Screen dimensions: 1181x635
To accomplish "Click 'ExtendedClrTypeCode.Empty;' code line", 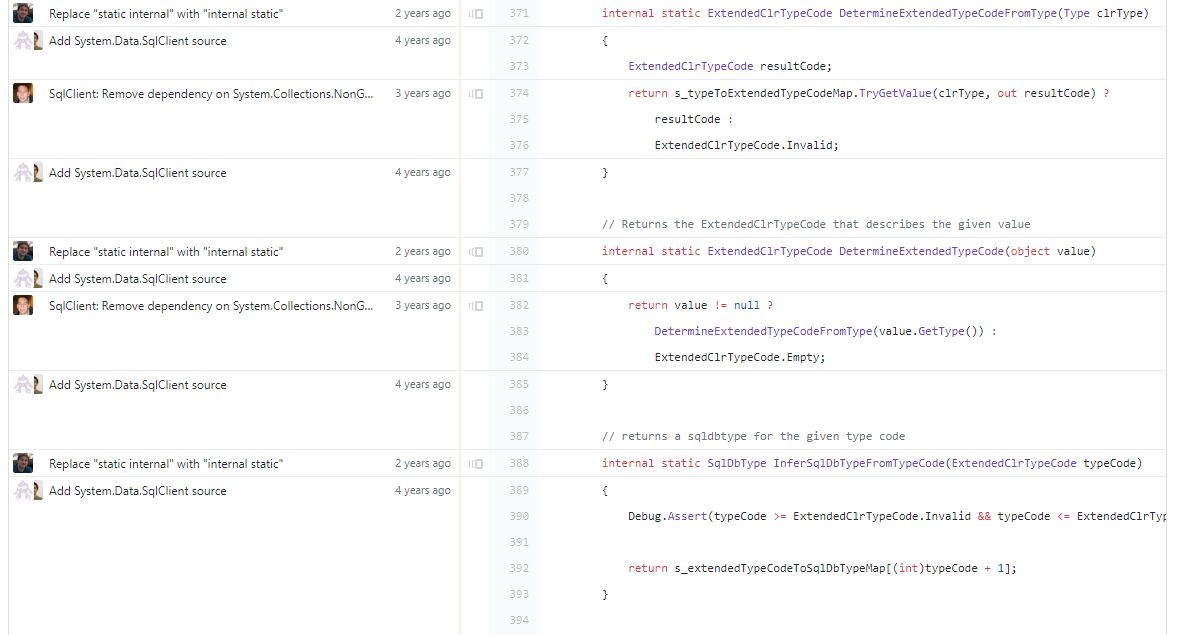I will click(740, 357).
